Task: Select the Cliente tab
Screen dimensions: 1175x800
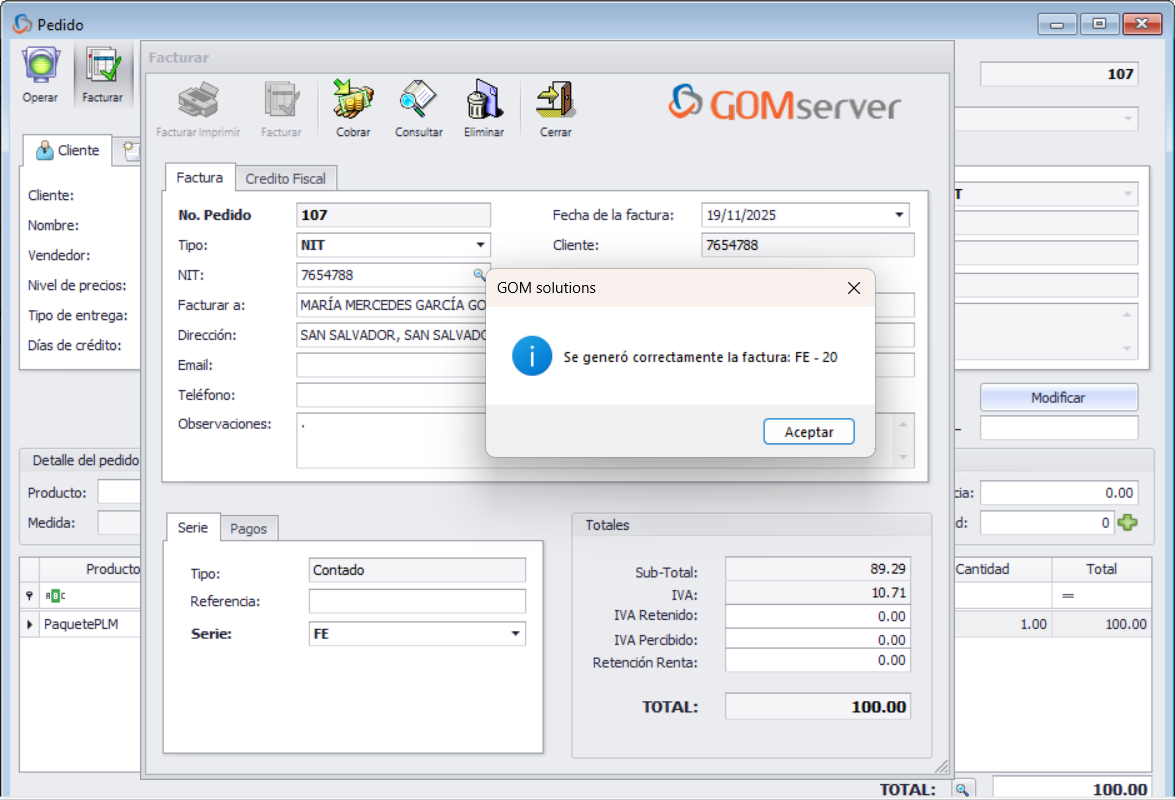Action: pyautogui.click(x=68, y=150)
